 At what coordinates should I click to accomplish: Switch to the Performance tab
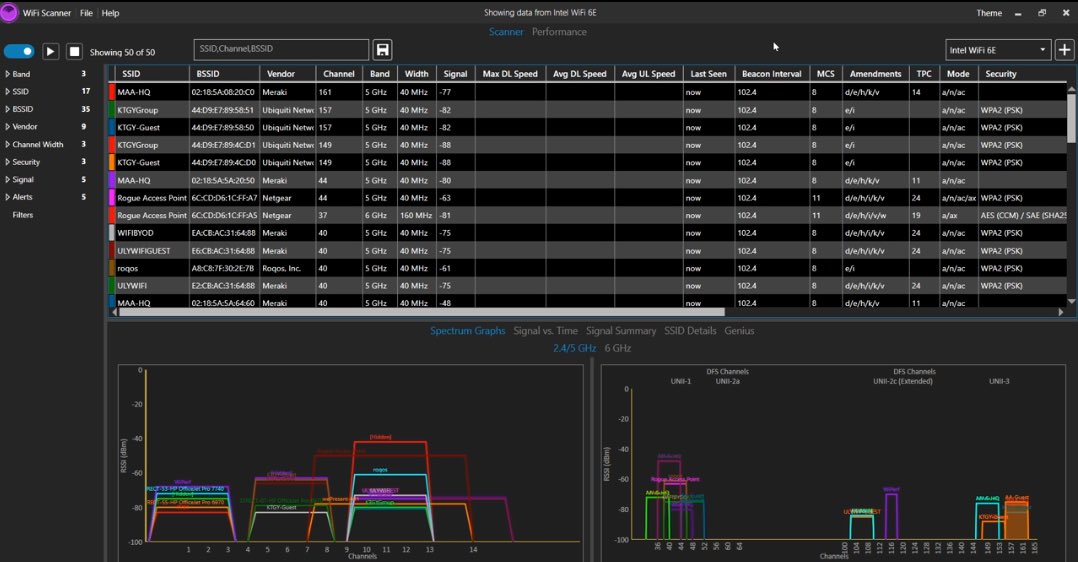coord(559,32)
